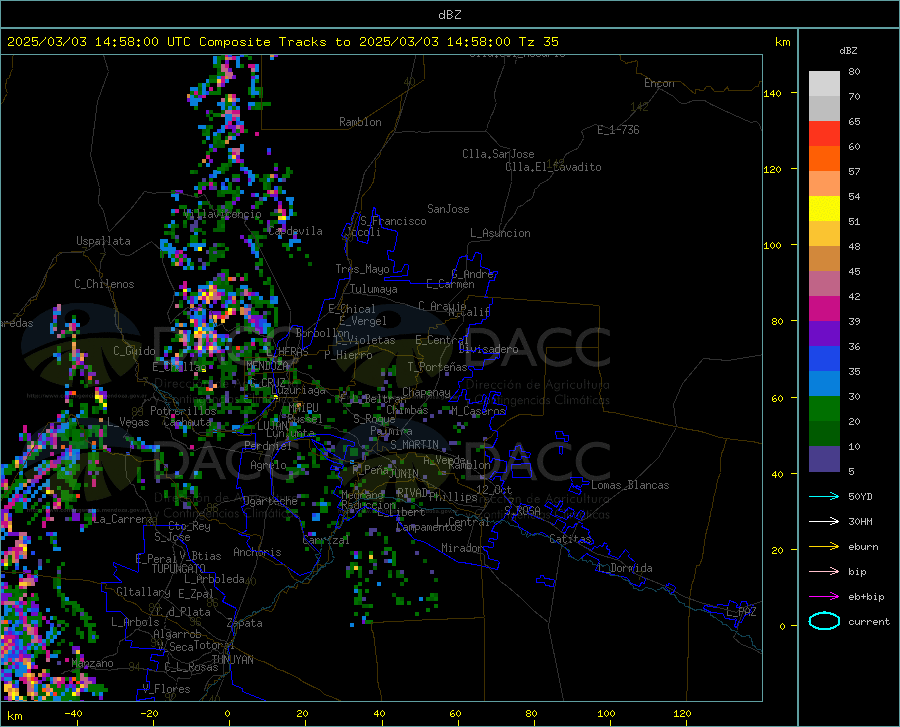Click the 'Encon' map label

pos(659,83)
